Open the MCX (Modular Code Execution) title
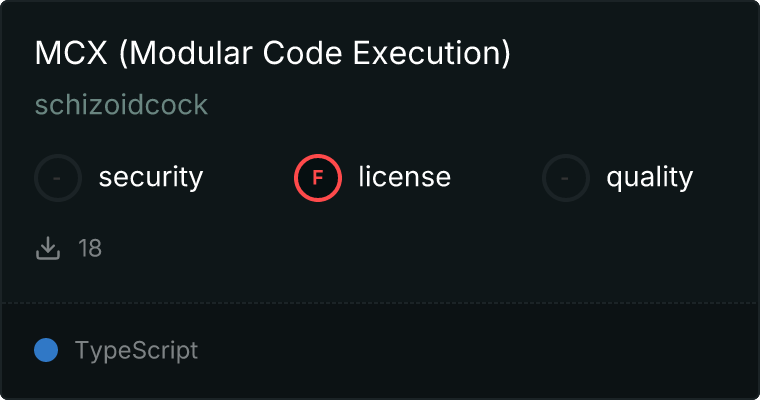The image size is (760, 400). coord(272,54)
